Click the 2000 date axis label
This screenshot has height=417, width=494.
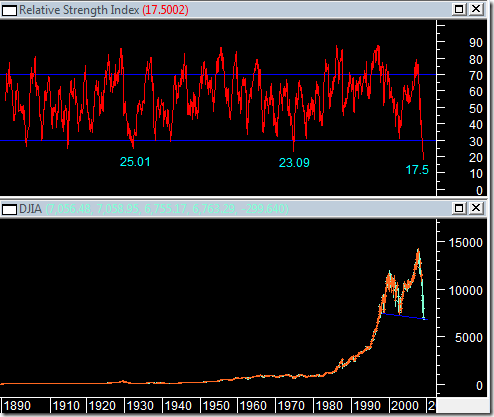tap(405, 406)
